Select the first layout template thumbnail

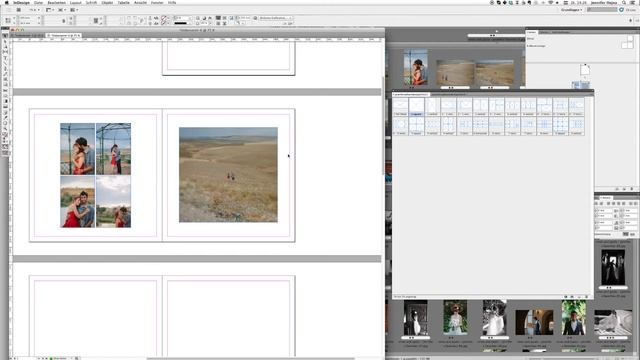click(x=400, y=107)
